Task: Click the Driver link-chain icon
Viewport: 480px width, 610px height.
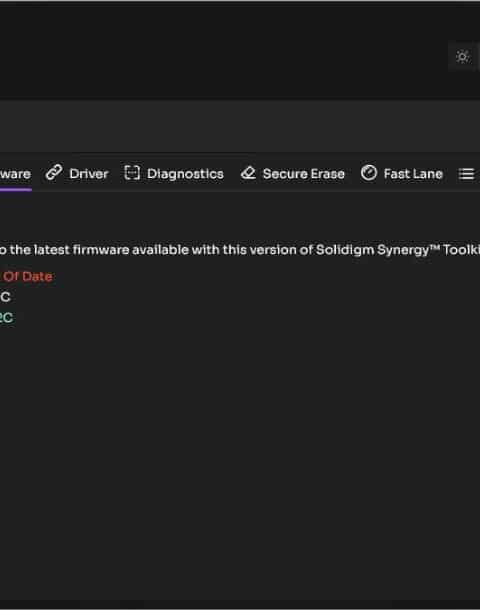Action: (54, 172)
